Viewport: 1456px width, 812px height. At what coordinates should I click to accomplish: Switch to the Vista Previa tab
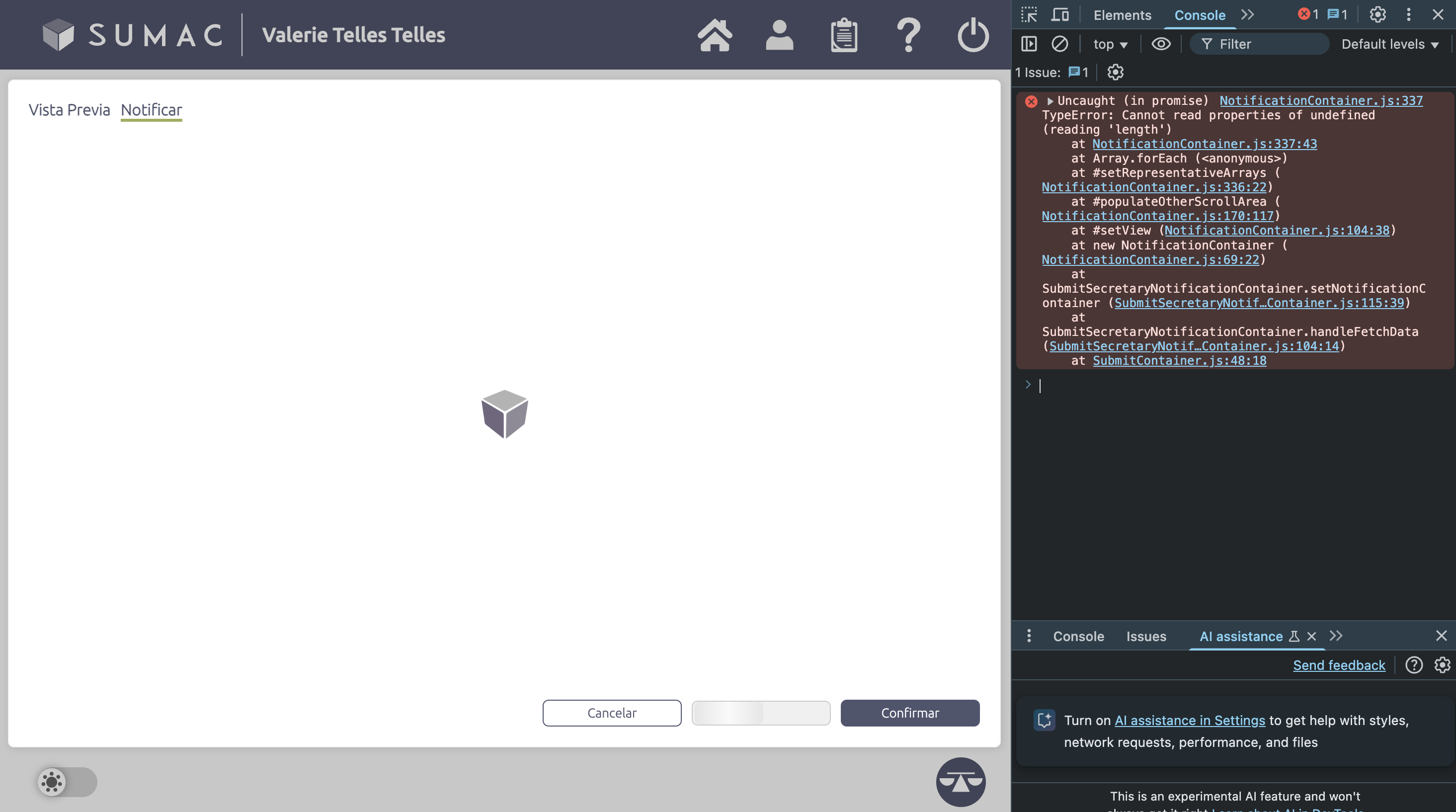coord(70,110)
